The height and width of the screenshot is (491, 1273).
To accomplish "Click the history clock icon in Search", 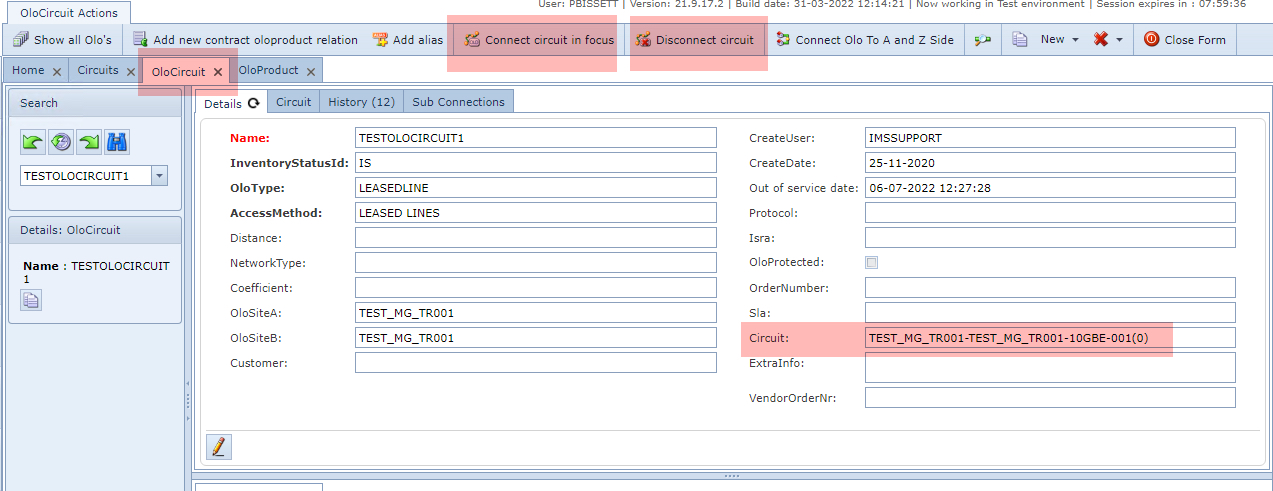I will click(61, 142).
